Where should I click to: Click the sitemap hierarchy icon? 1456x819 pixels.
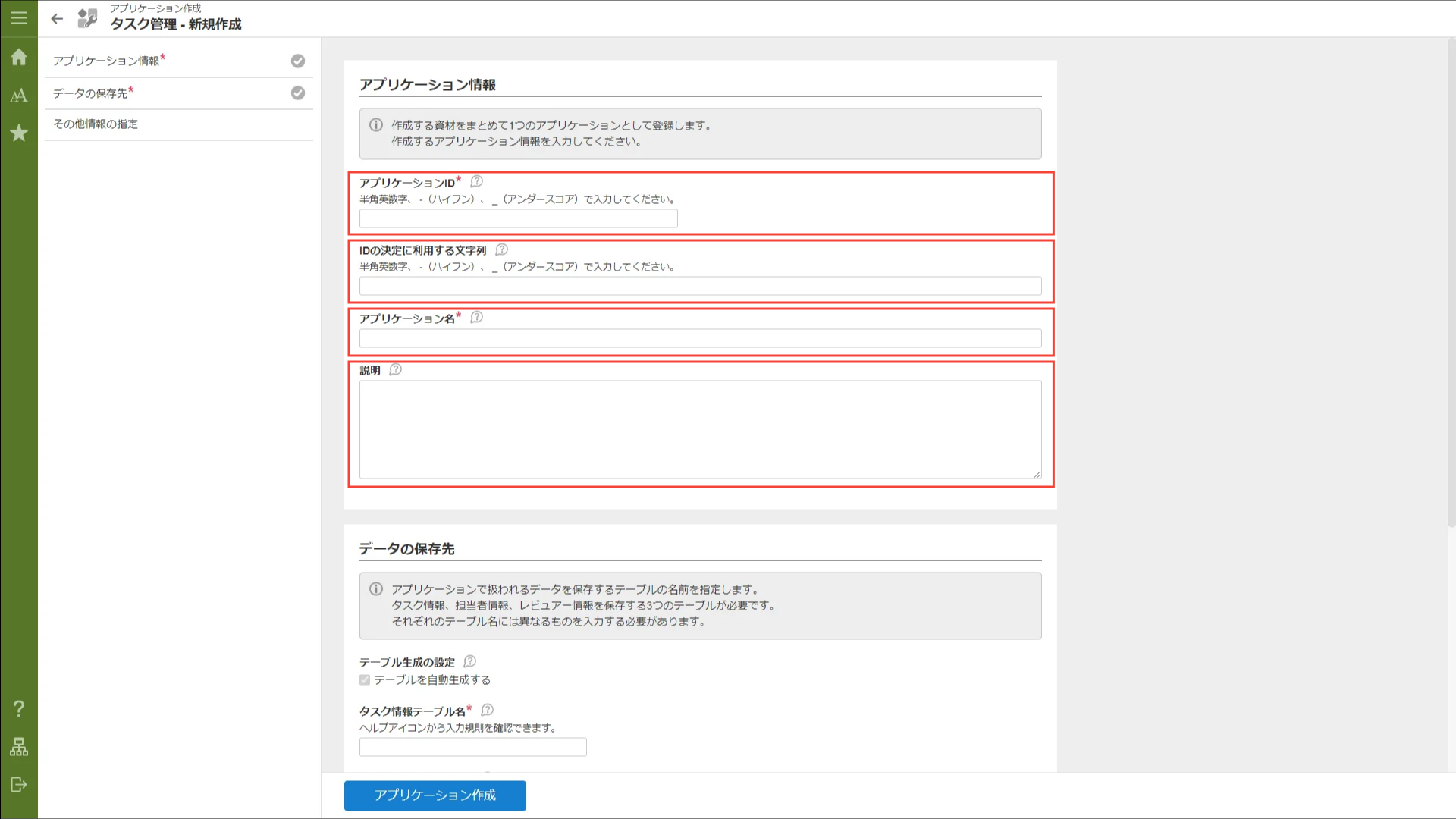click(19, 747)
